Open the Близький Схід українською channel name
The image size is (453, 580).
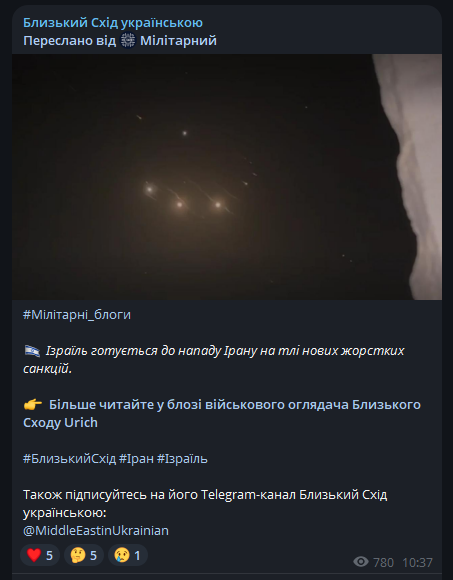tap(113, 23)
